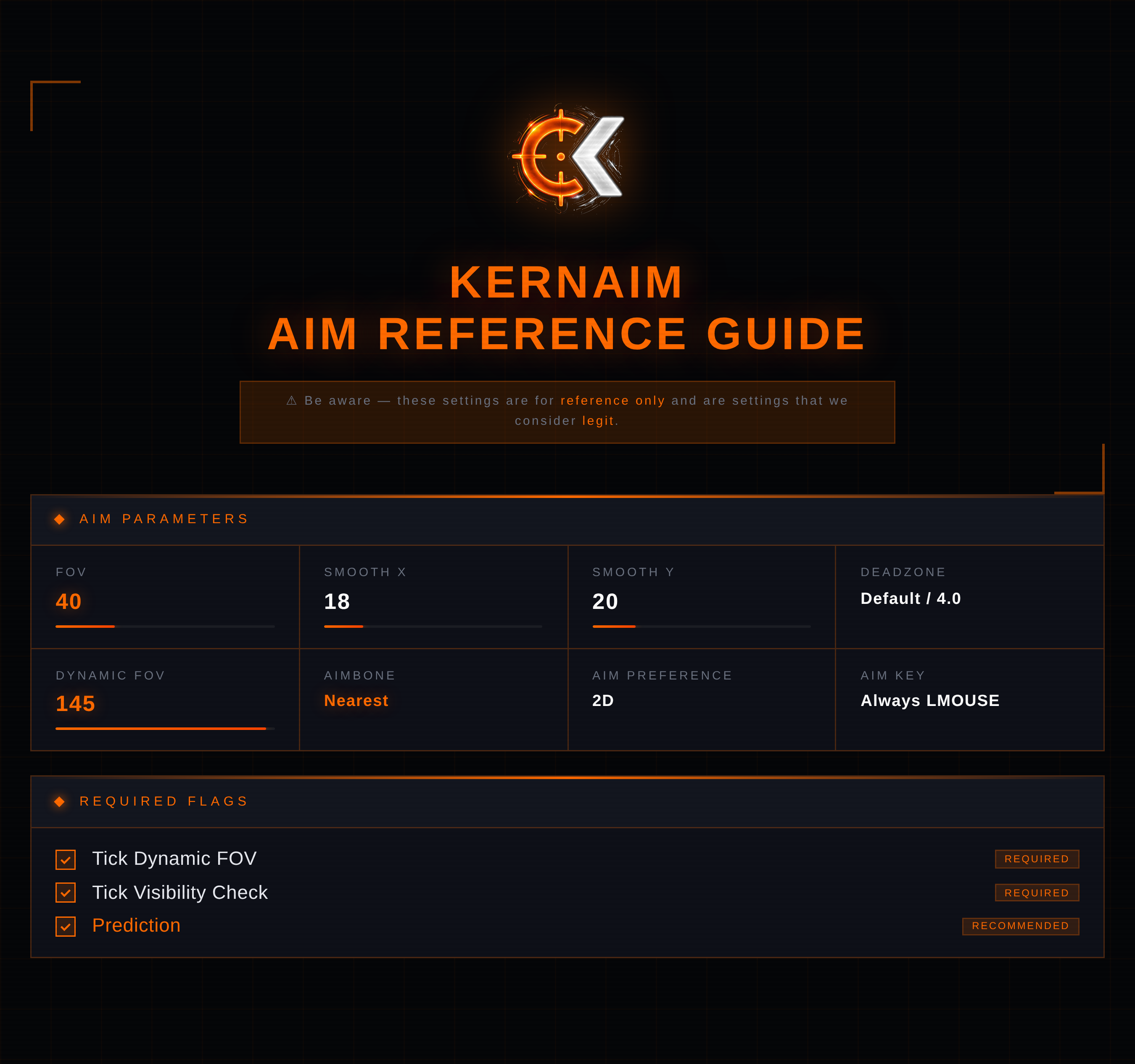
Task: Click the reference only highlighted text
Action: 612,401
